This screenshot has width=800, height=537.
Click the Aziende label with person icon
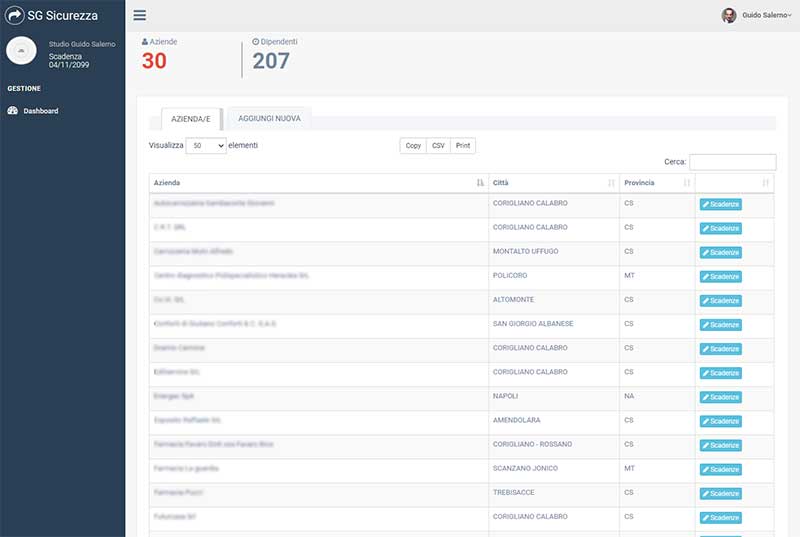click(159, 42)
